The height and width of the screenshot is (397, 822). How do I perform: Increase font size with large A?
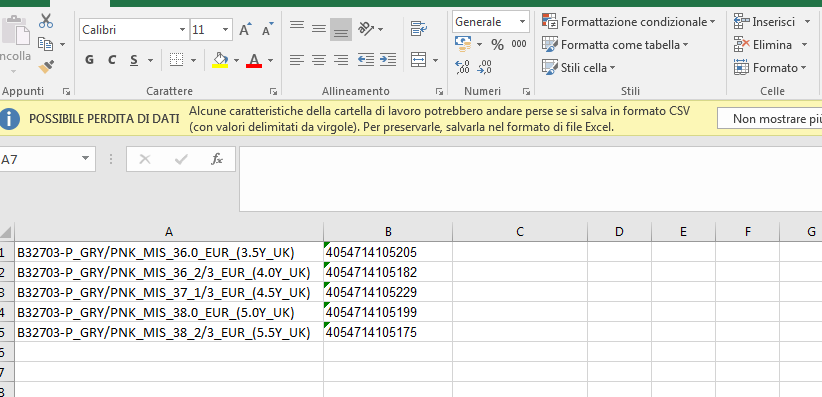(245, 29)
